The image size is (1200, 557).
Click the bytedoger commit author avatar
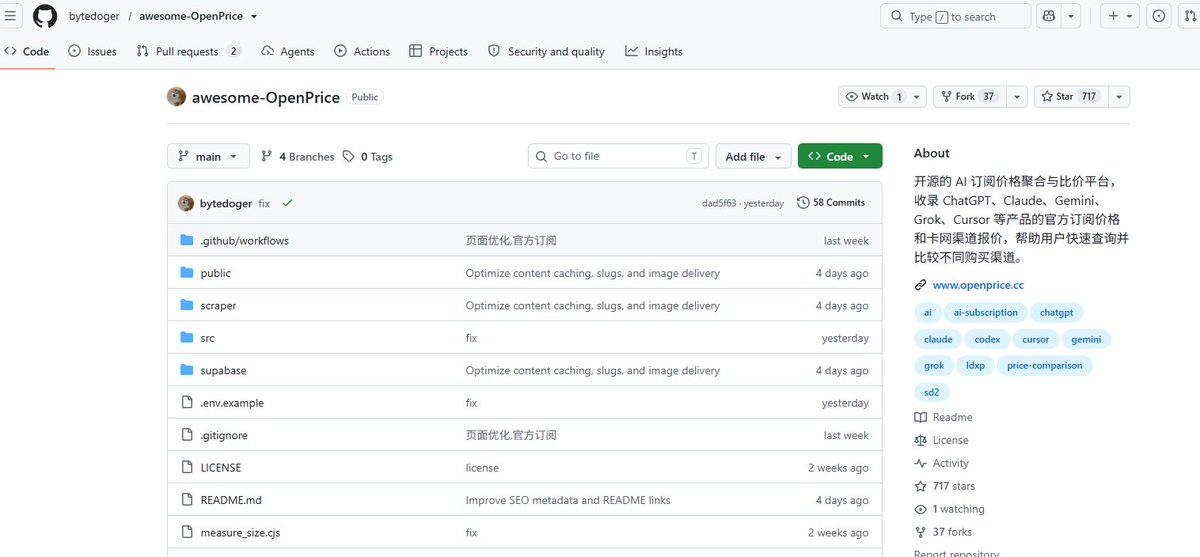(186, 203)
